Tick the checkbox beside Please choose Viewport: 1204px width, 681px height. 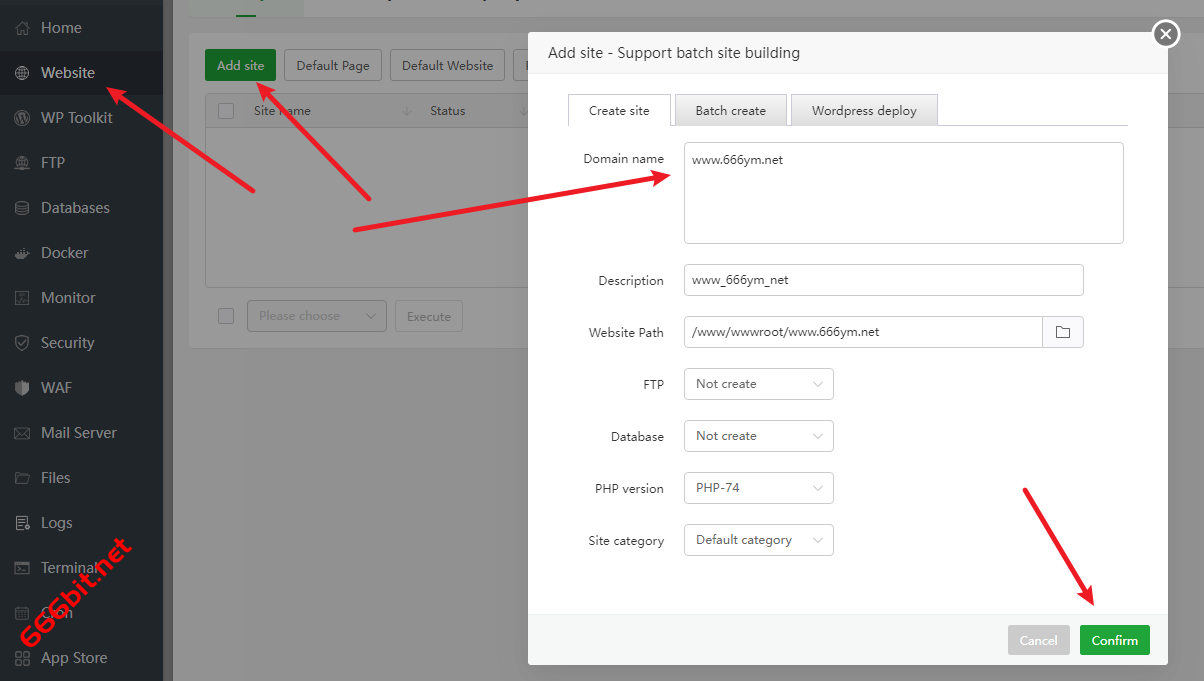click(226, 316)
